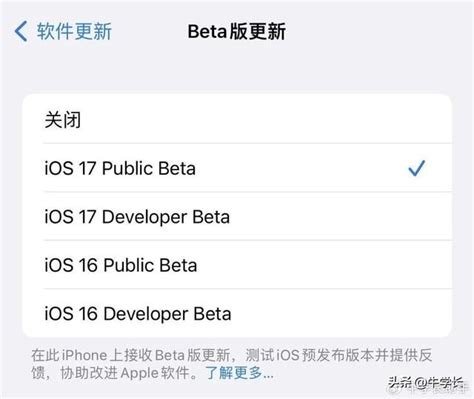Image resolution: width=474 pixels, height=399 pixels.
Task: Pick the iOS 16 Developer Beta option
Action: click(x=237, y=313)
